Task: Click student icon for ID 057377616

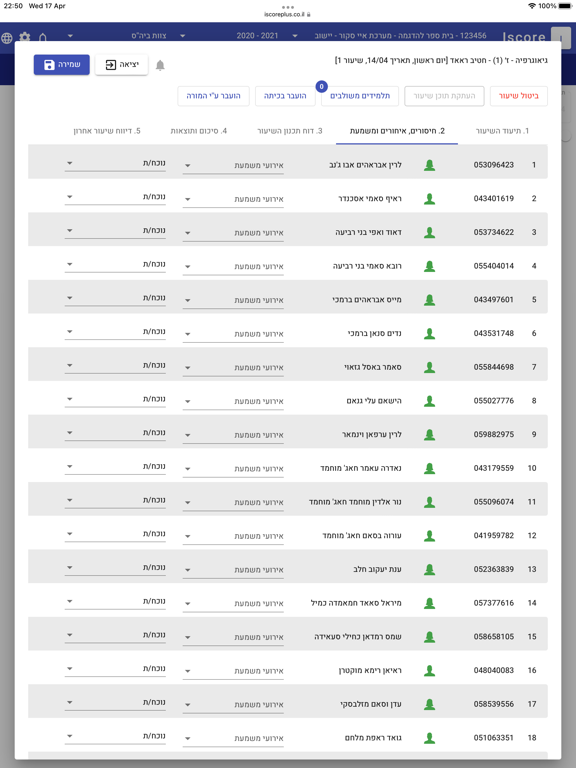Action: tap(430, 603)
